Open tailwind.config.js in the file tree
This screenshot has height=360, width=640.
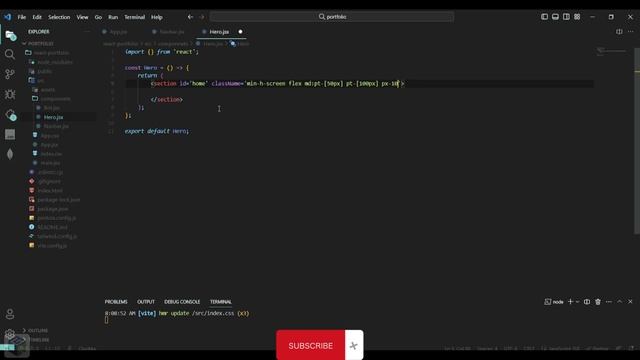pyautogui.click(x=58, y=236)
